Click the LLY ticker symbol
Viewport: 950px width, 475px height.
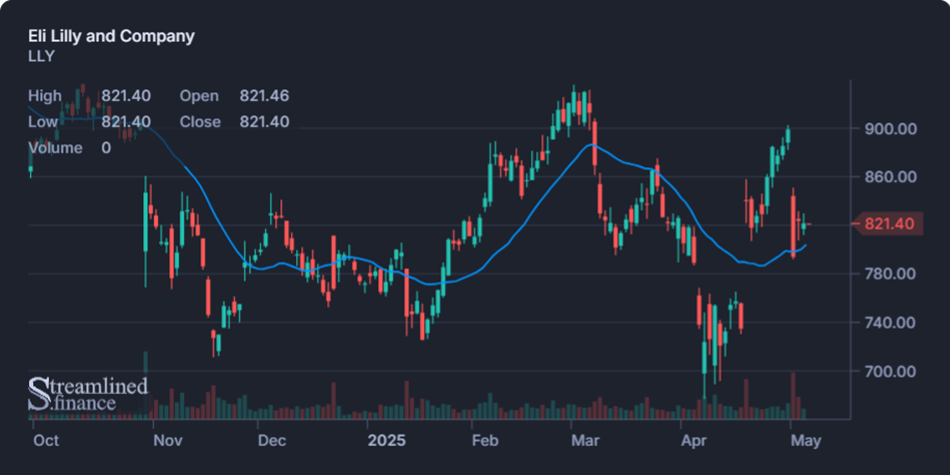tap(41, 56)
